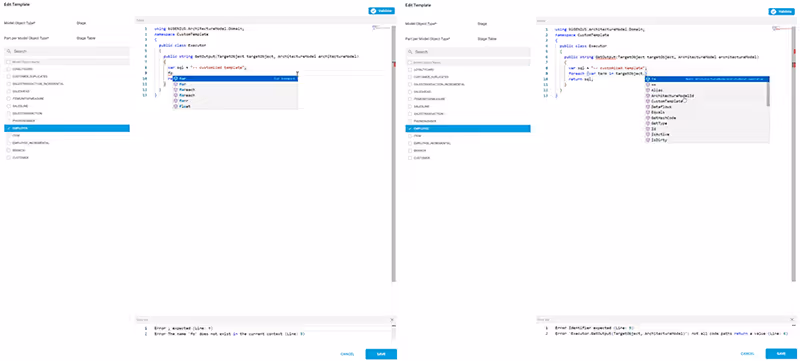Screen dimensions: 800x361
Task: Click the ';expected' error line in left panel
Action: coord(184,328)
